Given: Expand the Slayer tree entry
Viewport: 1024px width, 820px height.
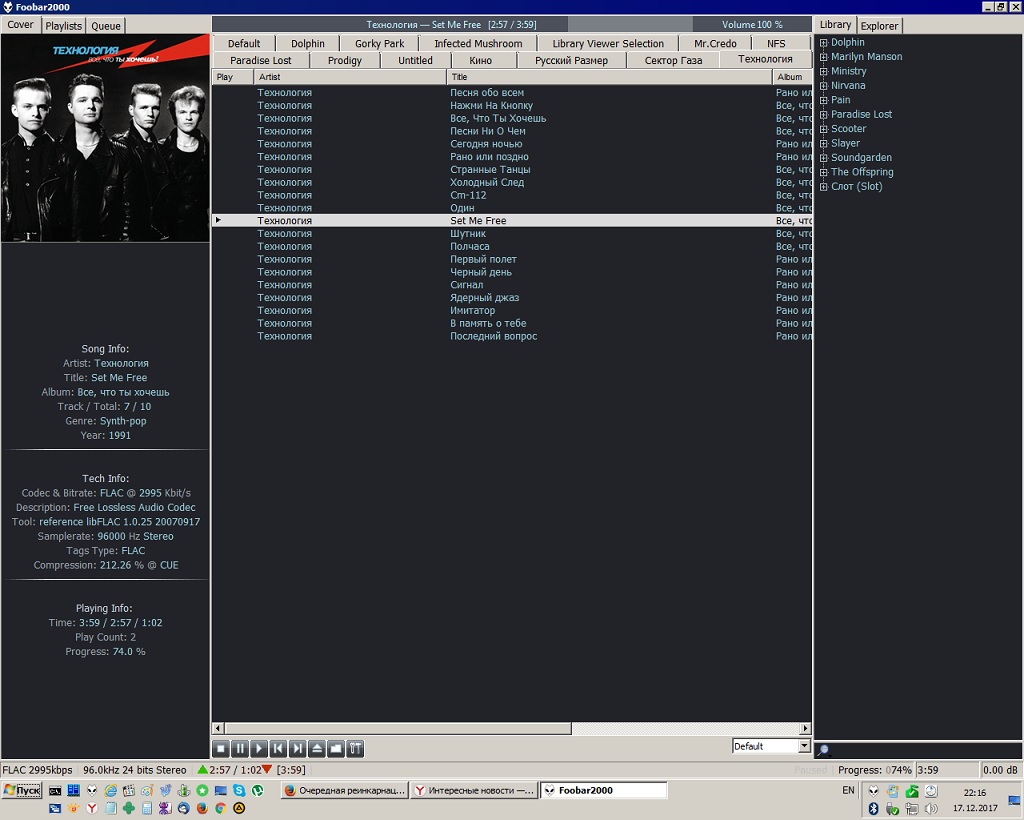Looking at the screenshot, I should pos(824,143).
